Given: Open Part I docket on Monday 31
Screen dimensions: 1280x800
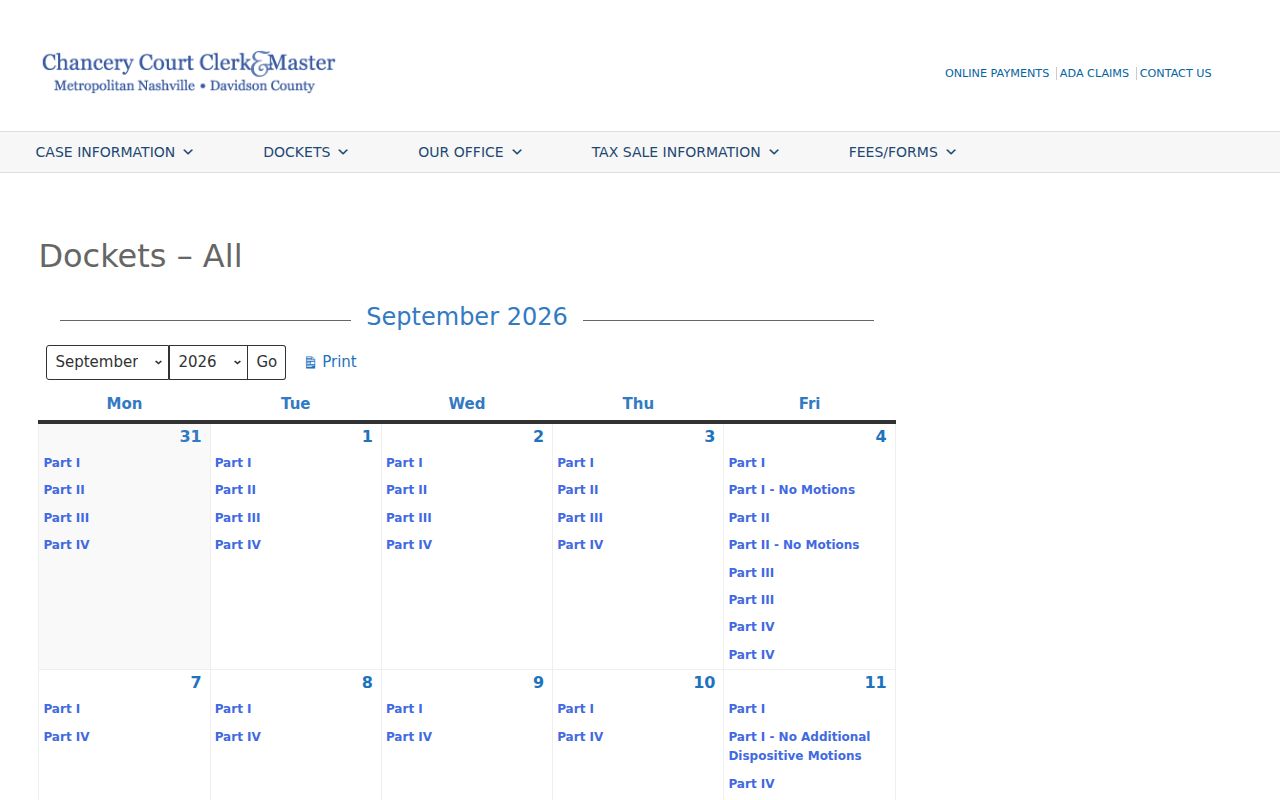Looking at the screenshot, I should (62, 463).
